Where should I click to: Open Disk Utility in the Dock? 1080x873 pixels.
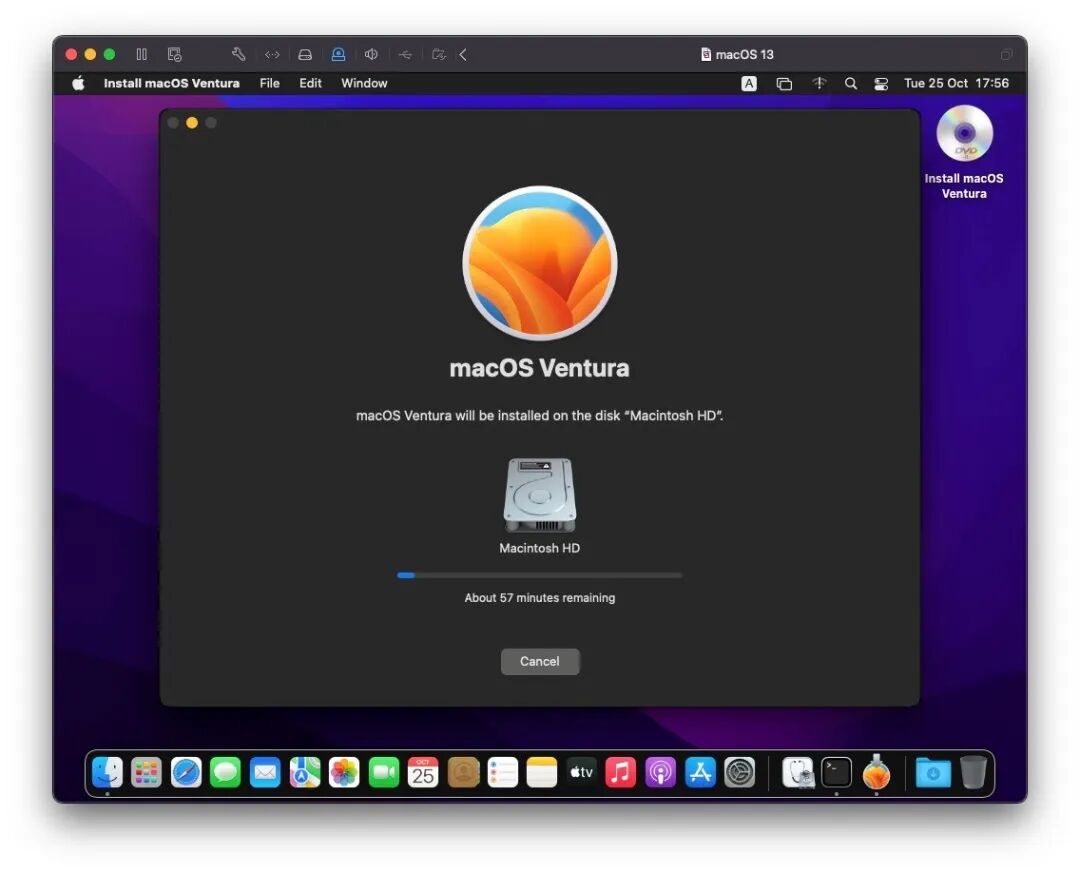[798, 772]
